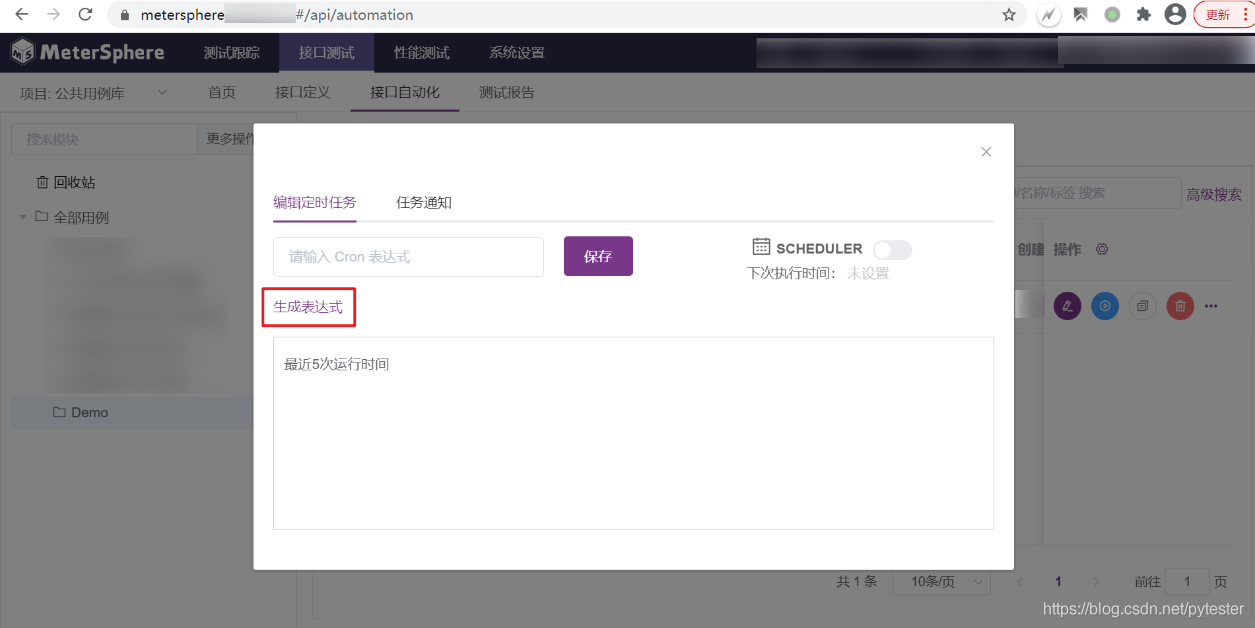
Task: Click the Cron expression input field
Action: click(x=408, y=257)
